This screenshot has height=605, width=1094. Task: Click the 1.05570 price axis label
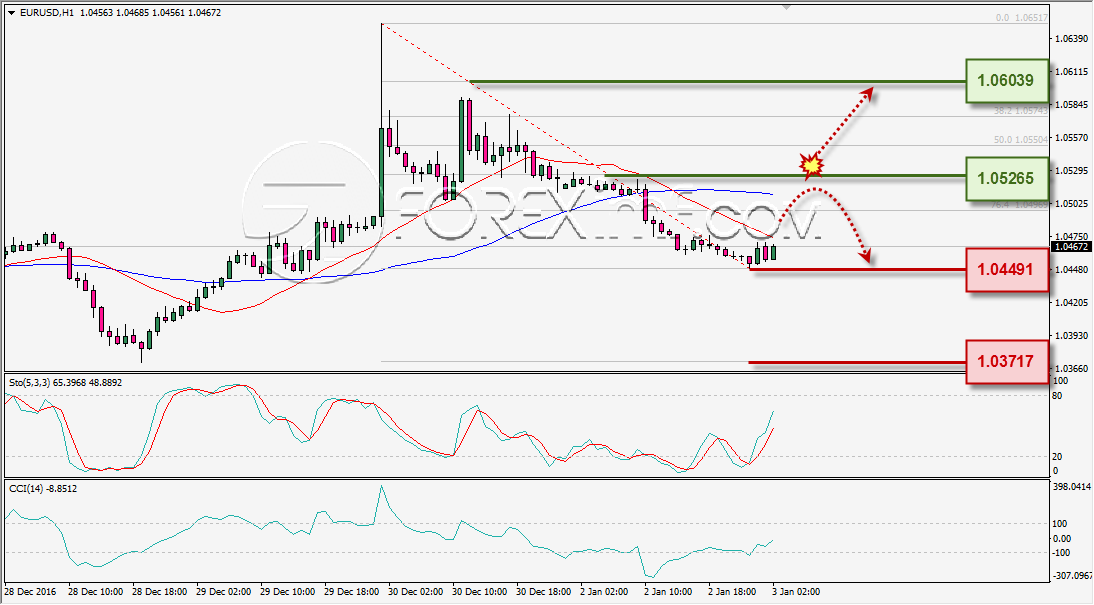[x=1070, y=137]
